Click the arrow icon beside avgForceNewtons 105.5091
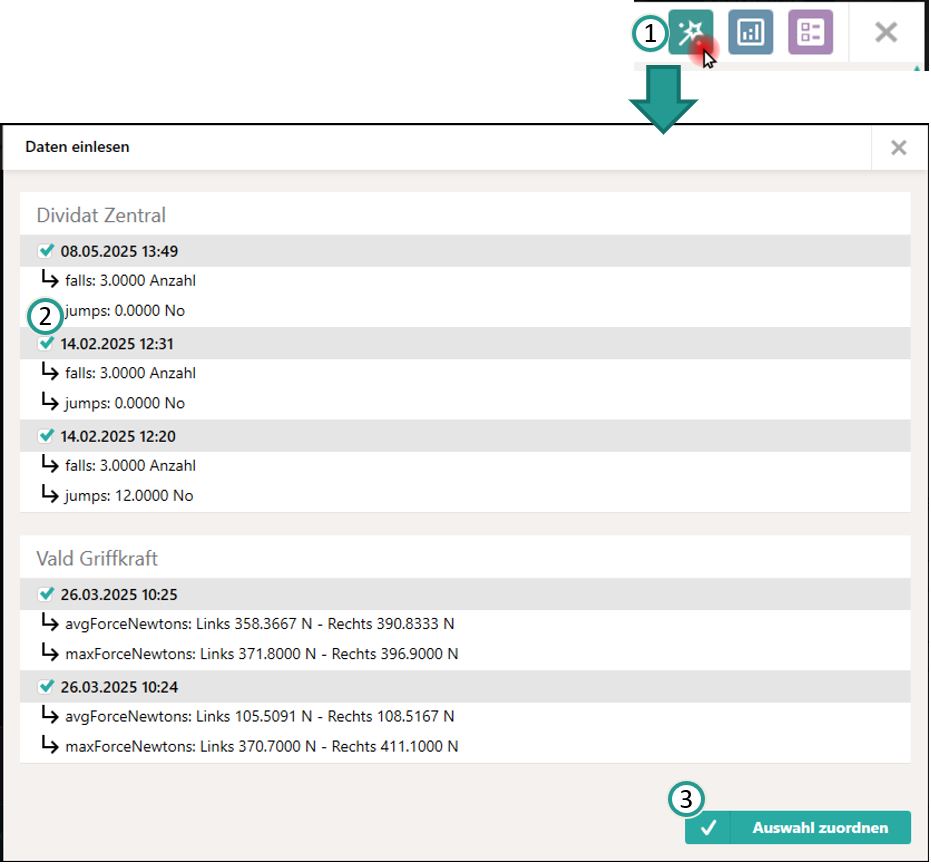 click(50, 715)
